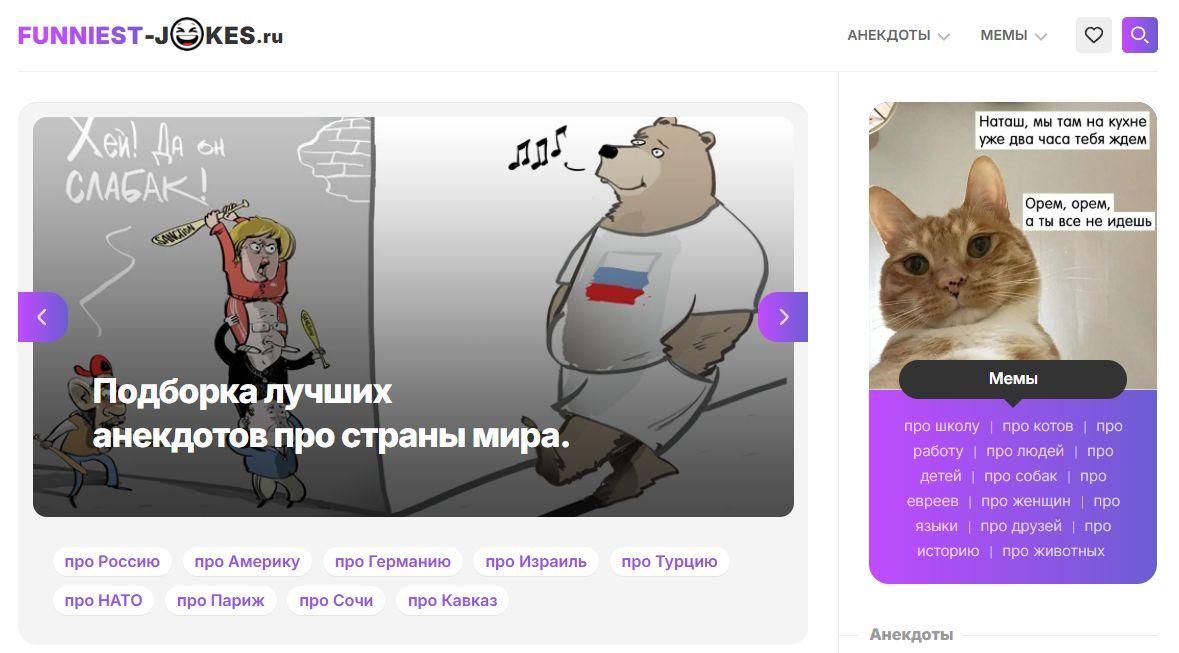Advance to next carousel slide arrow
The width and height of the screenshot is (1179, 653).
tap(783, 317)
